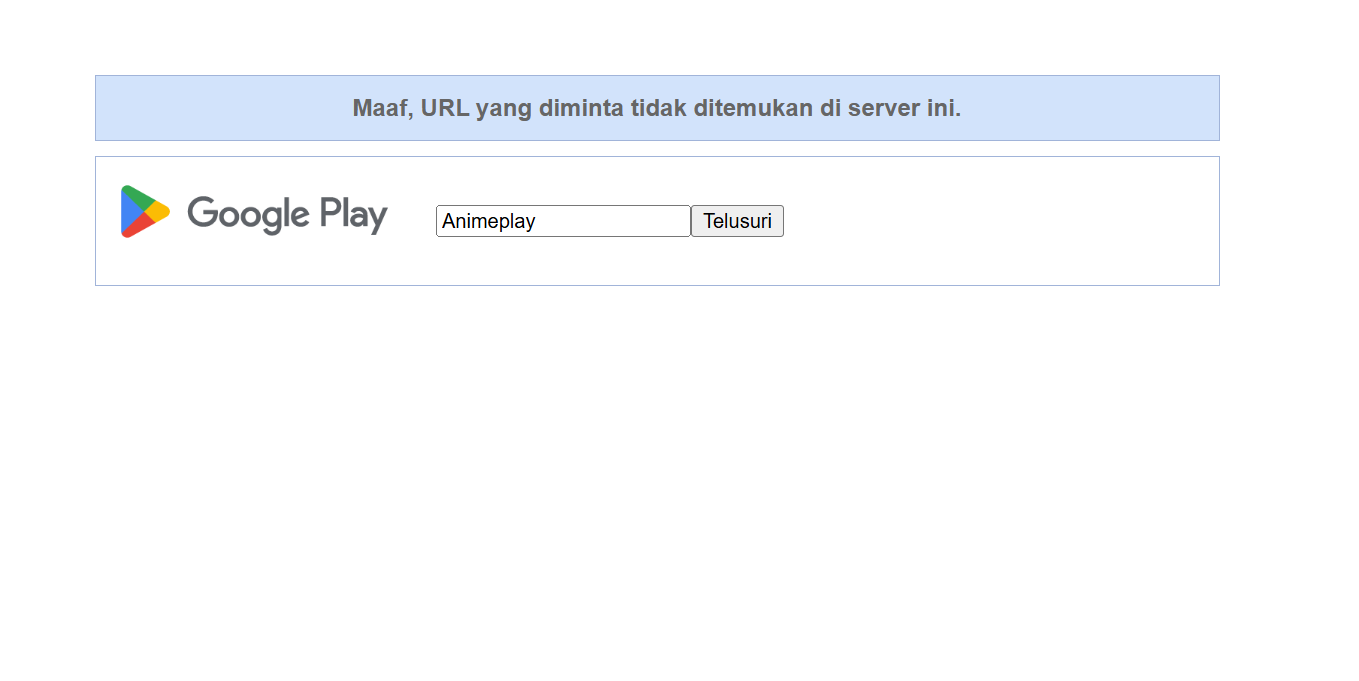The width and height of the screenshot is (1359, 681).
Task: Click the "Play" word in the logo
Action: click(x=353, y=214)
